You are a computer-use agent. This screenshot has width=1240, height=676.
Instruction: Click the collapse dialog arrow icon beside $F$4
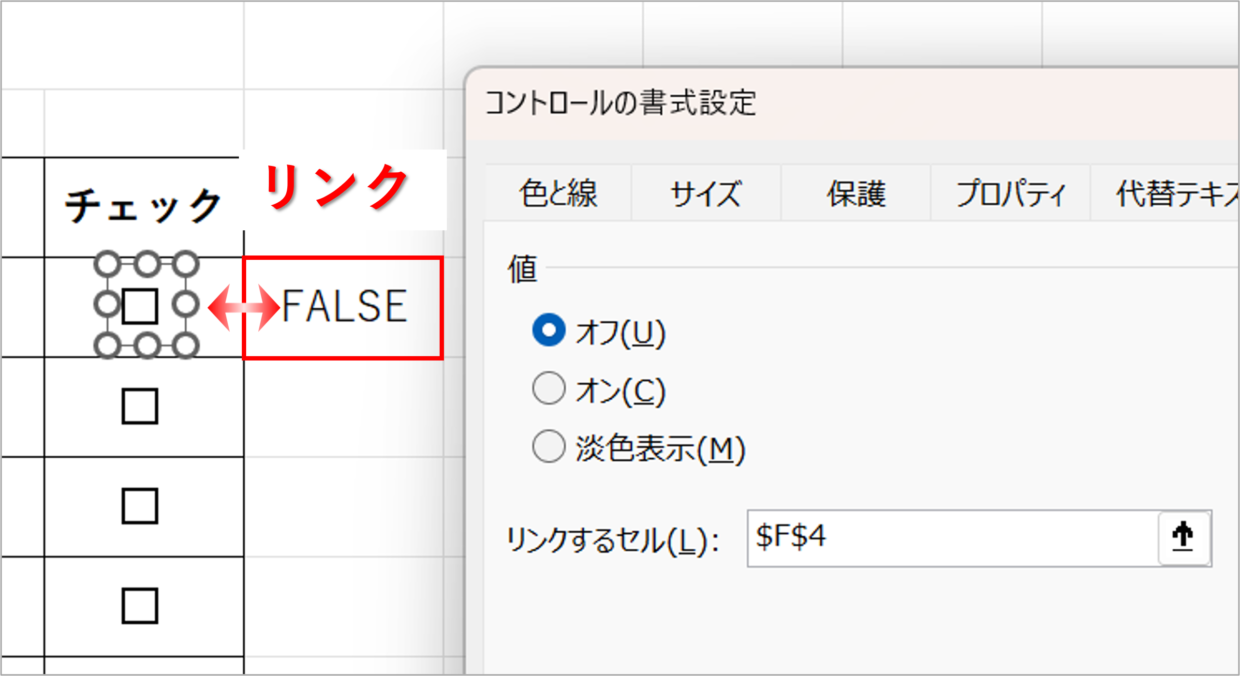tap(1184, 539)
